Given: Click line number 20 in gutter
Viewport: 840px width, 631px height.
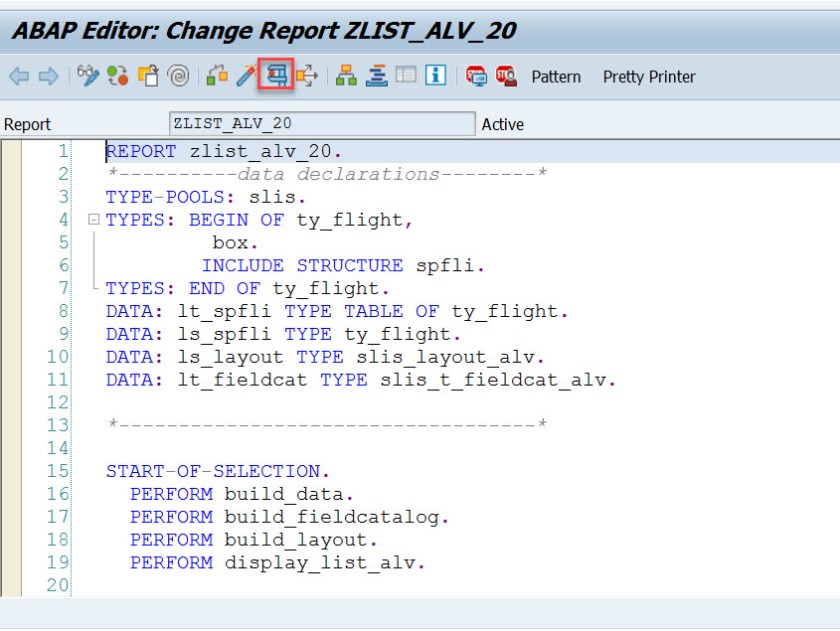Looking at the screenshot, I should (58, 585).
